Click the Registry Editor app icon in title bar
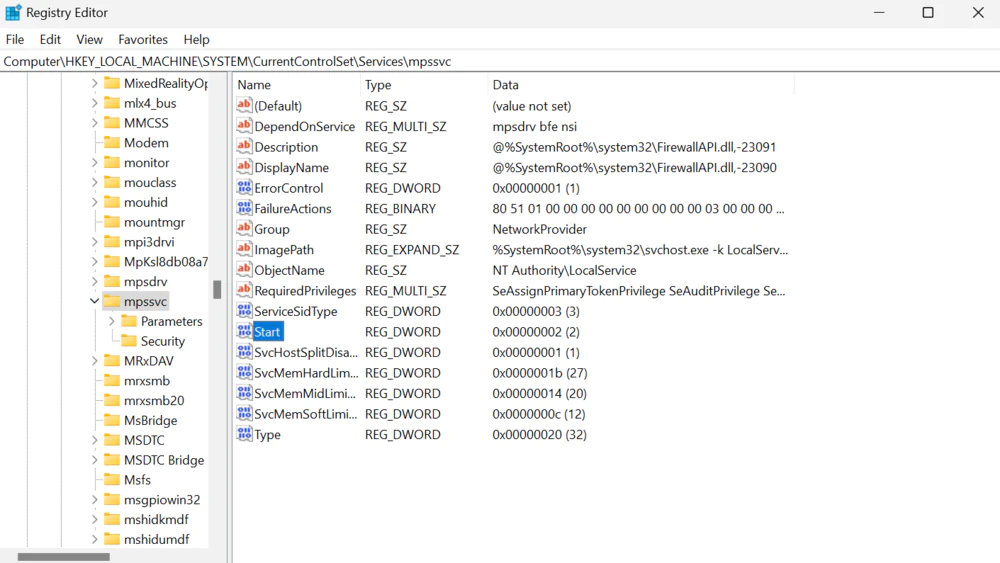Viewport: 1000px width, 563px height. (x=13, y=12)
